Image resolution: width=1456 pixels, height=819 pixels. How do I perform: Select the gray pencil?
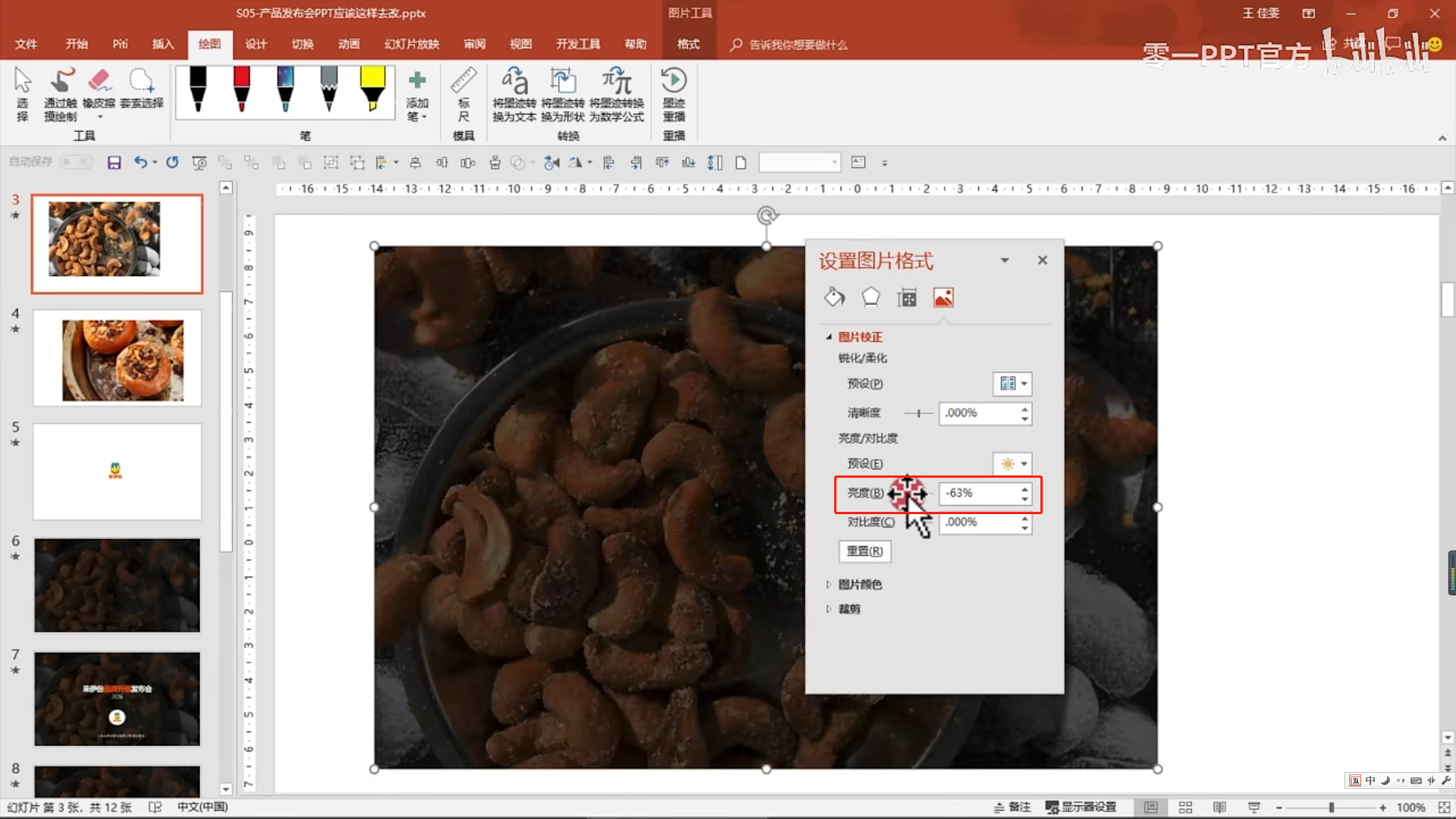pos(328,89)
